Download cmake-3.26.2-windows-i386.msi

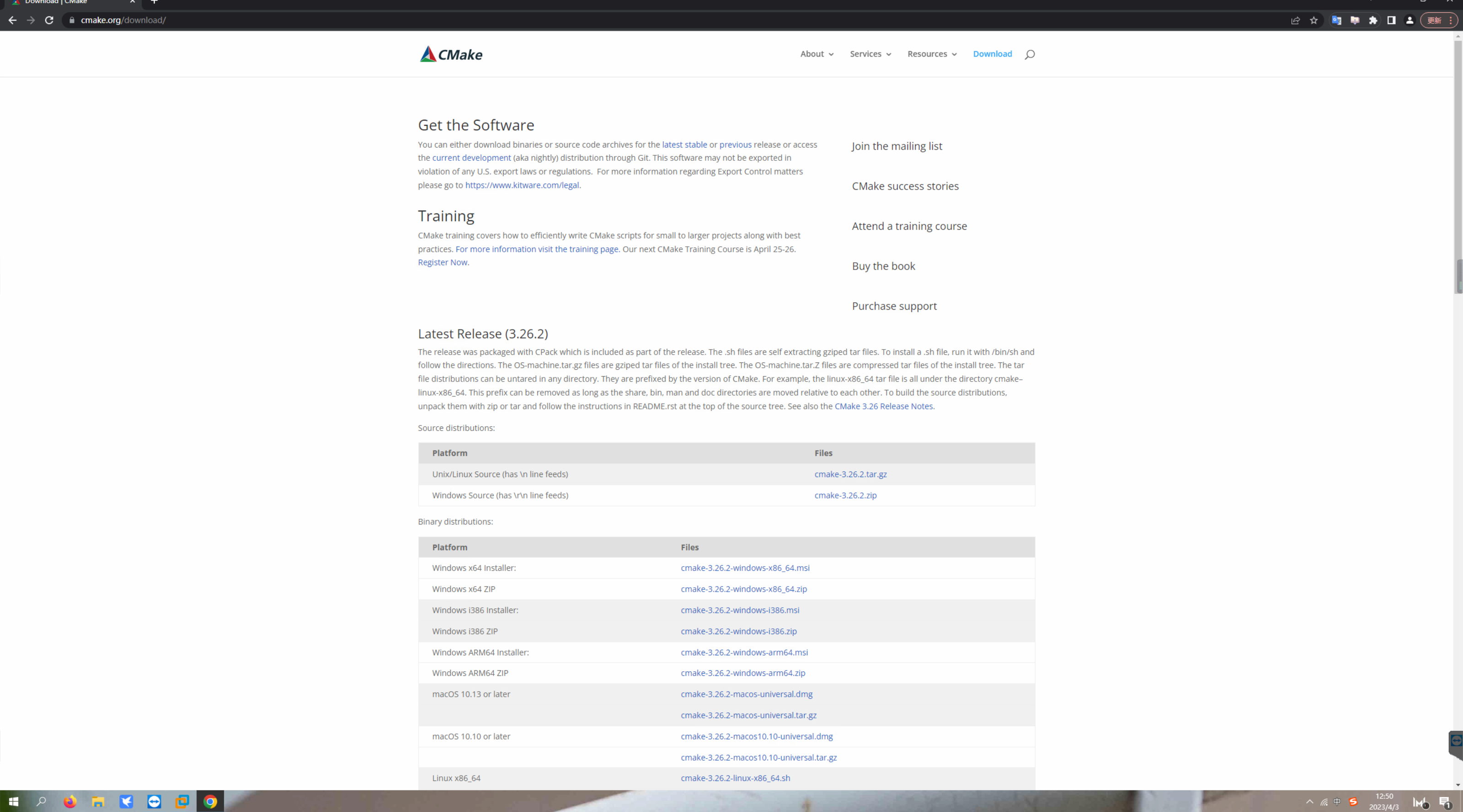coord(740,610)
